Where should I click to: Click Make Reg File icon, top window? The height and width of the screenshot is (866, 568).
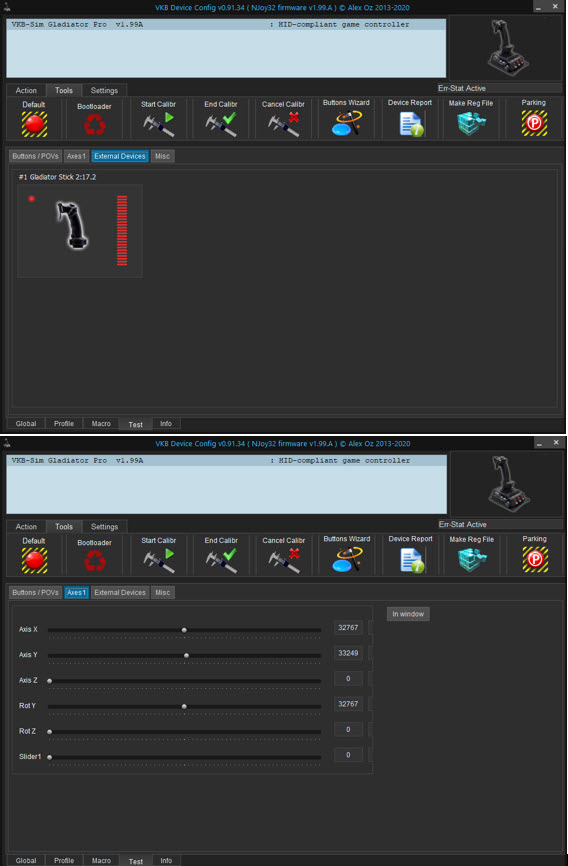coord(471,123)
